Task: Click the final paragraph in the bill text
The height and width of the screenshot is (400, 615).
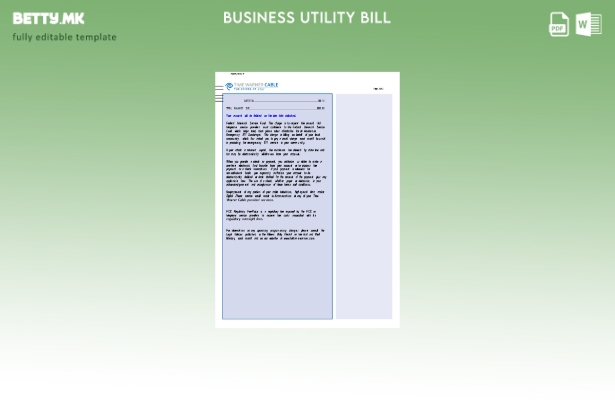Action: 275,233
